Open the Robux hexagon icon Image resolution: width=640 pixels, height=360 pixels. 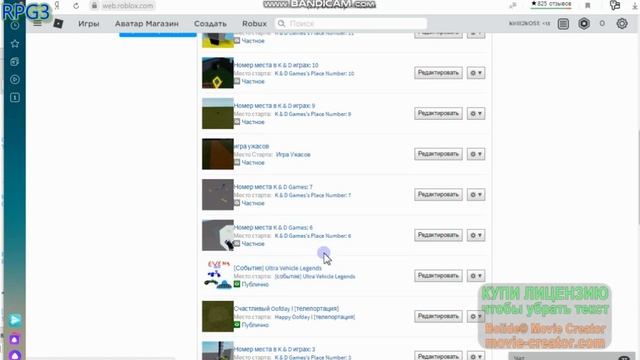point(584,24)
